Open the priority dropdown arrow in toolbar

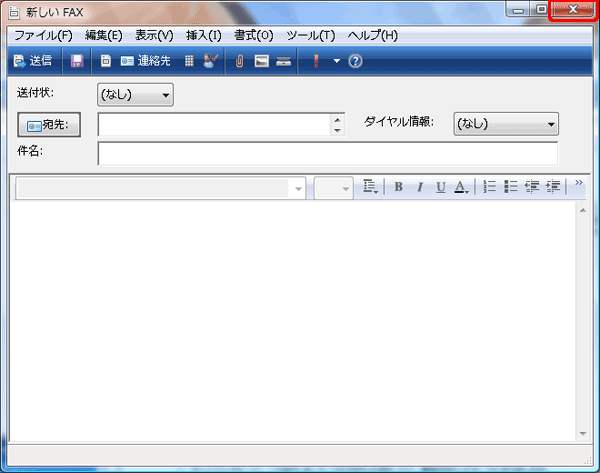point(336,61)
